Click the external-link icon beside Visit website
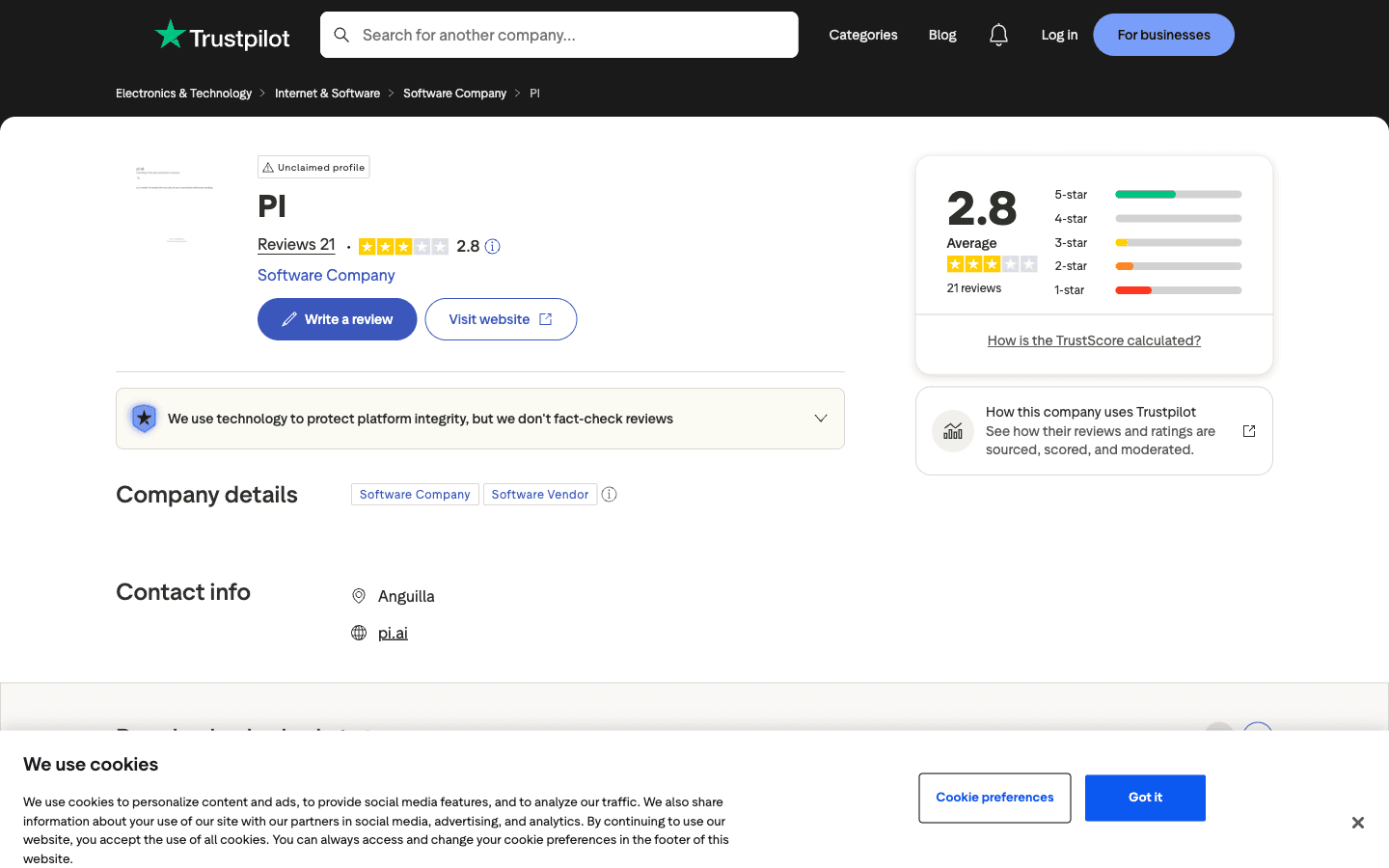The width and height of the screenshot is (1389, 868). (x=545, y=318)
